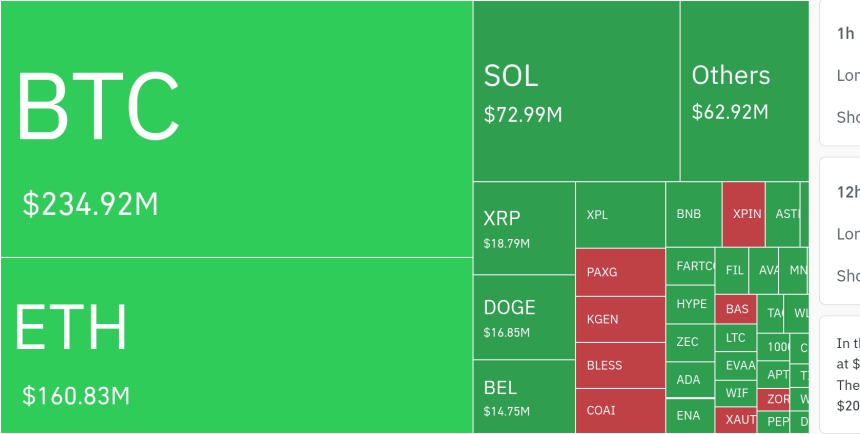860x434 pixels.
Task: Select the XRP $18.79M tile
Action: 523,229
